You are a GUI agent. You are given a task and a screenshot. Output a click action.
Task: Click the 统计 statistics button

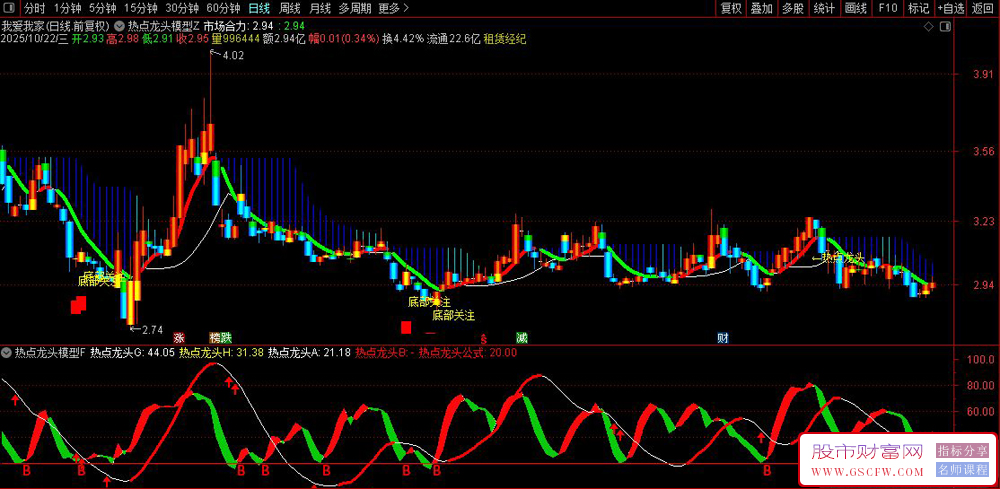pos(824,8)
